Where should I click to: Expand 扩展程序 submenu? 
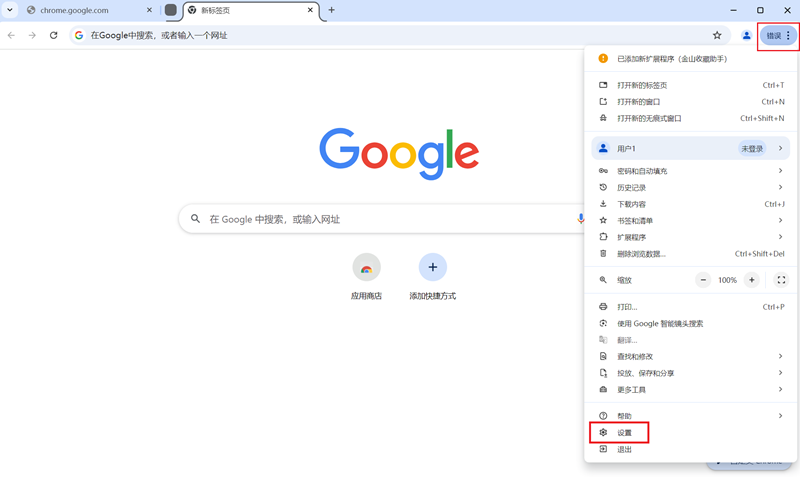coord(691,237)
